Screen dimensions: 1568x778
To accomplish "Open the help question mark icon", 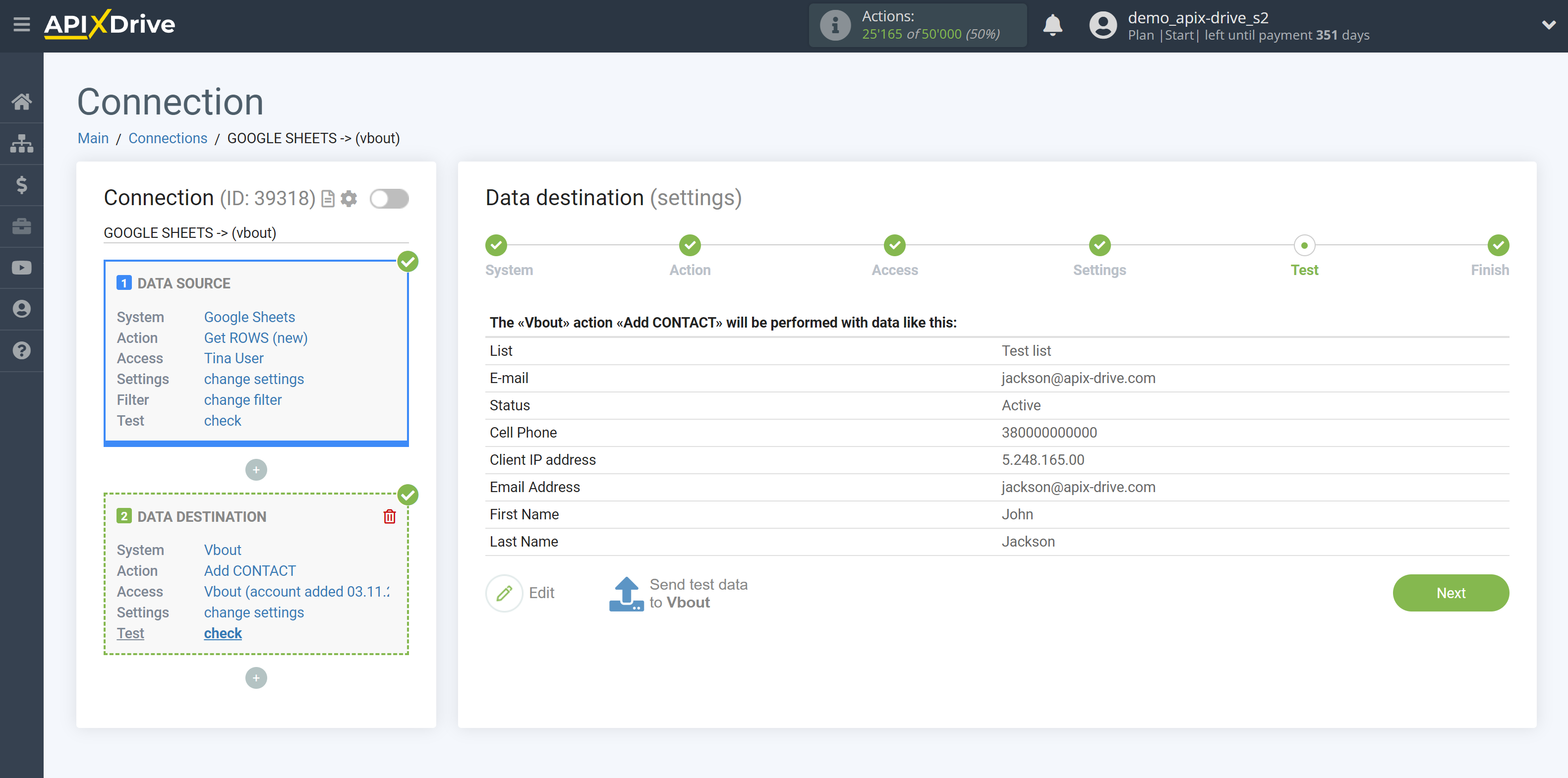I will click(21, 350).
